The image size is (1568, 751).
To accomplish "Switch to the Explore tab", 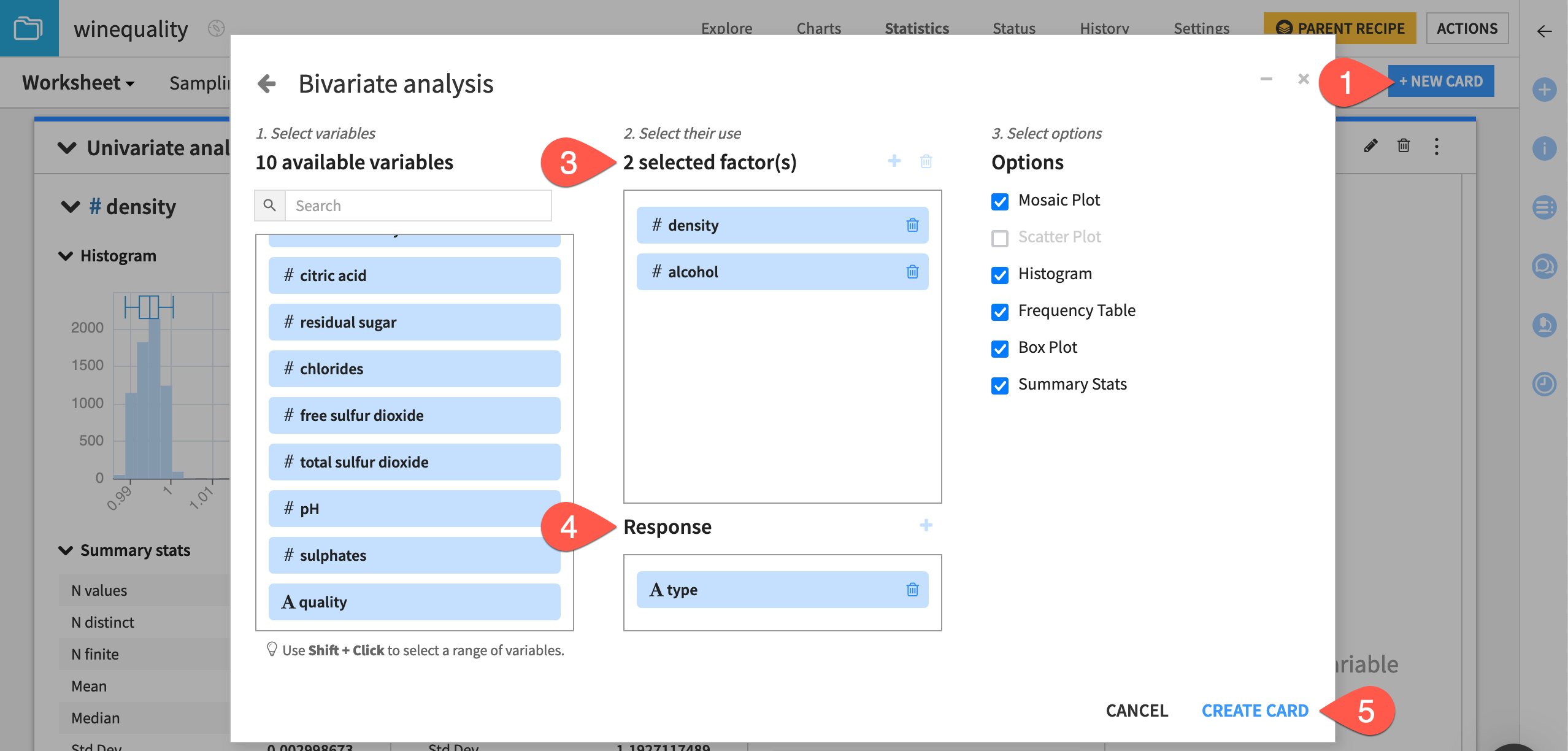I will (726, 28).
